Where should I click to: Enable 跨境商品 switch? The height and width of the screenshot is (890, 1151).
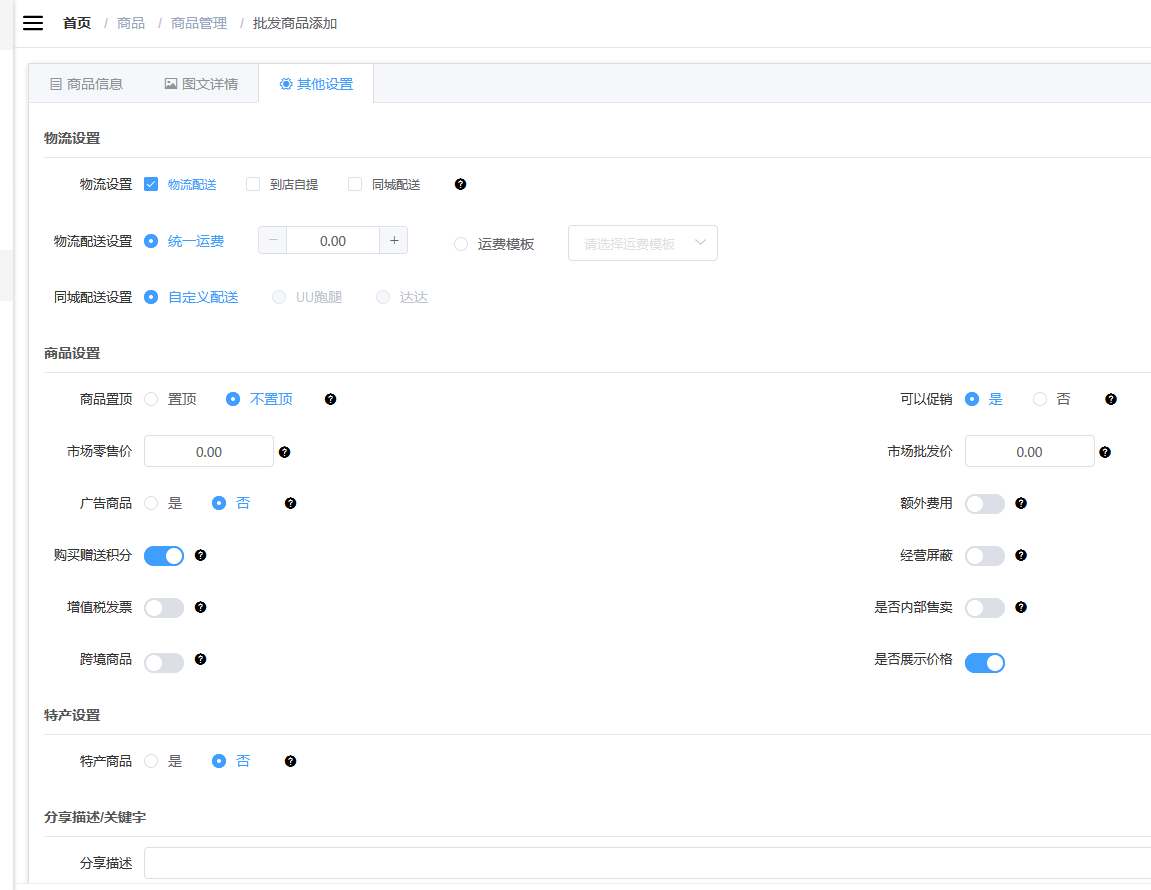click(x=164, y=663)
